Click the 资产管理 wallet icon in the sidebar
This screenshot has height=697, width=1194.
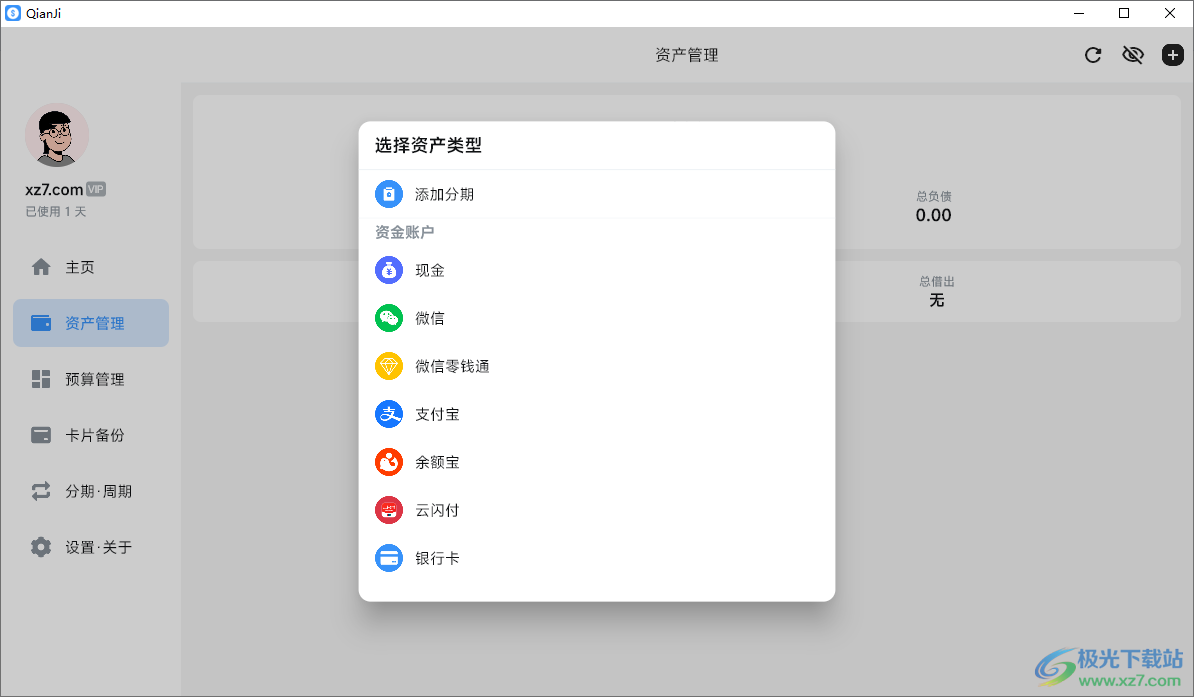(x=41, y=323)
